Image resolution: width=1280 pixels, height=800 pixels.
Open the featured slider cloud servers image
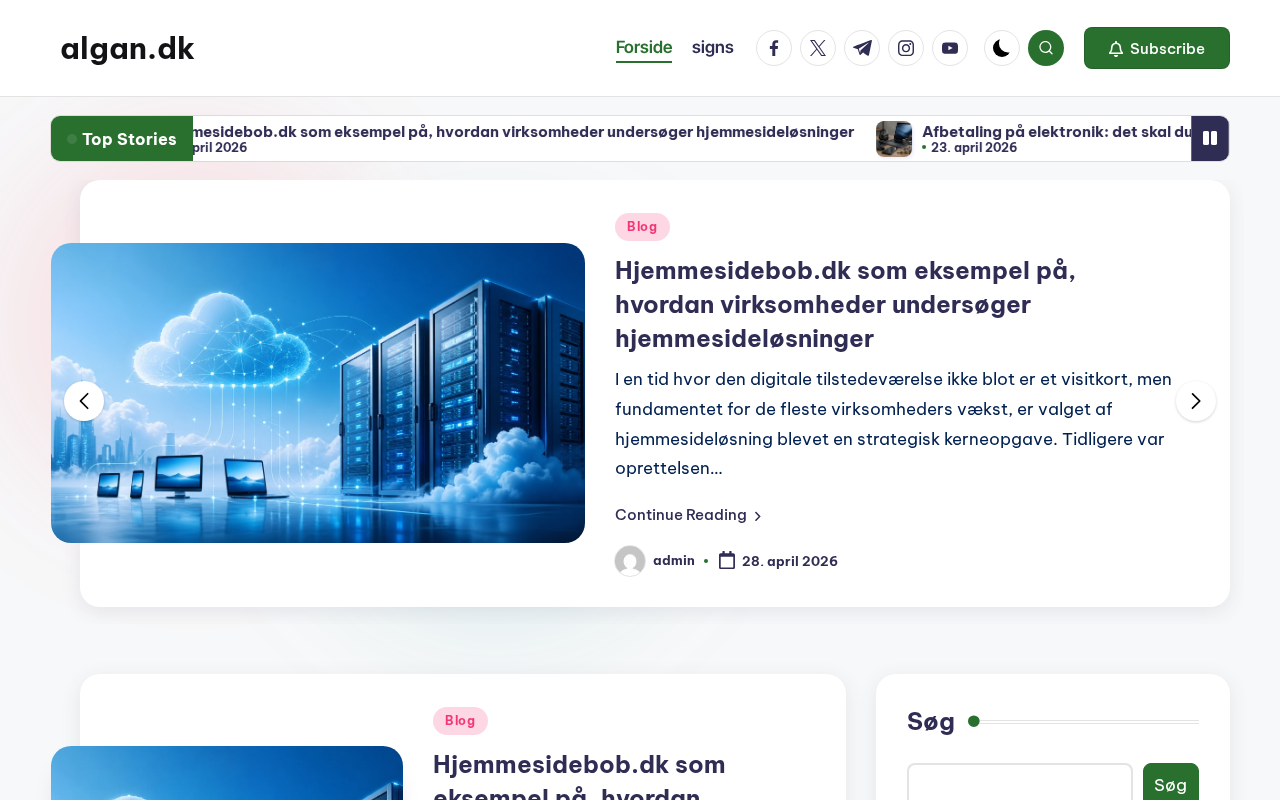pos(318,393)
